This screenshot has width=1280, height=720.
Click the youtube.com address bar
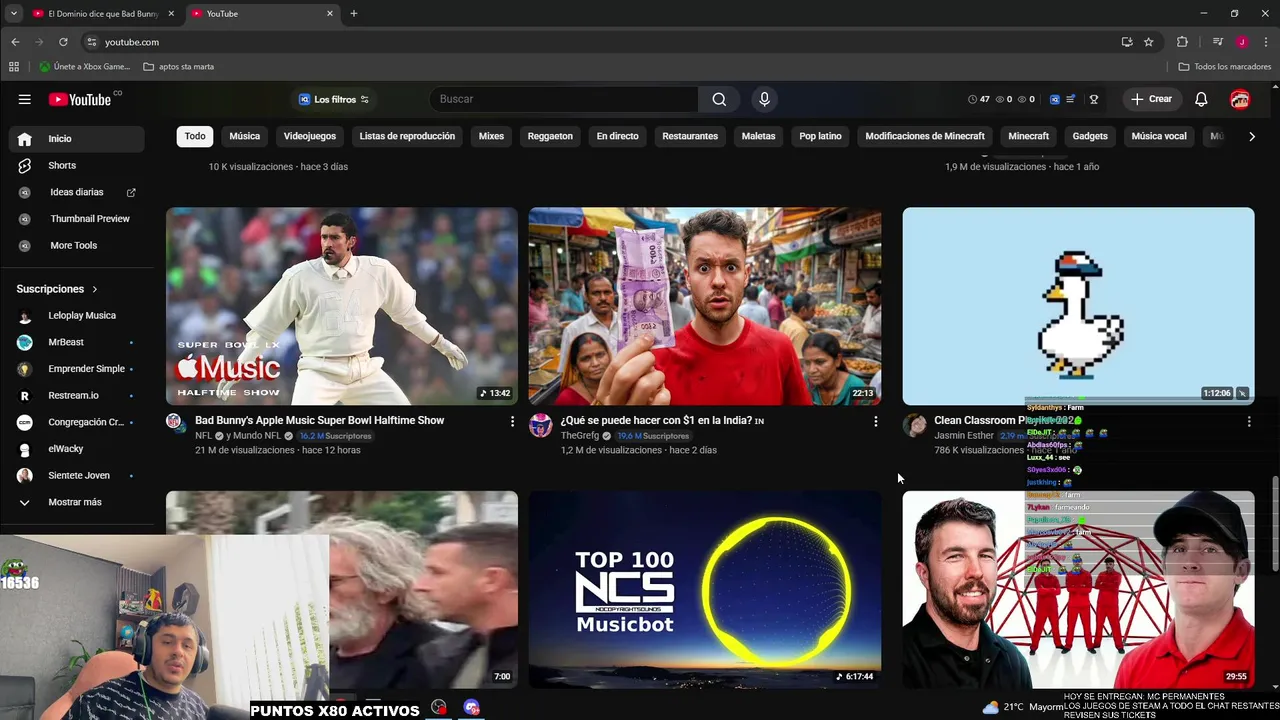600,42
